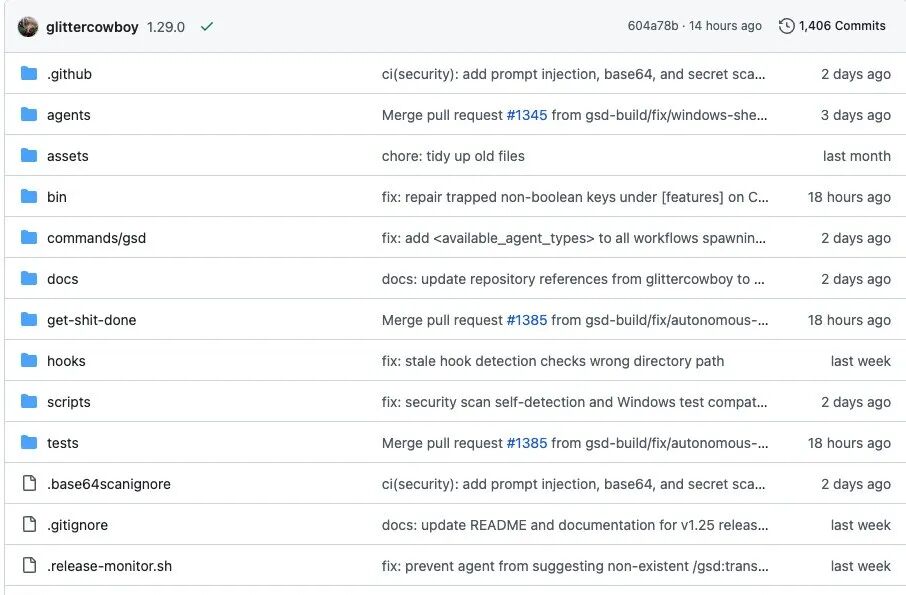Open the 'chore: tidy up old files' commit
The height and width of the screenshot is (595, 906).
pyautogui.click(x=453, y=156)
